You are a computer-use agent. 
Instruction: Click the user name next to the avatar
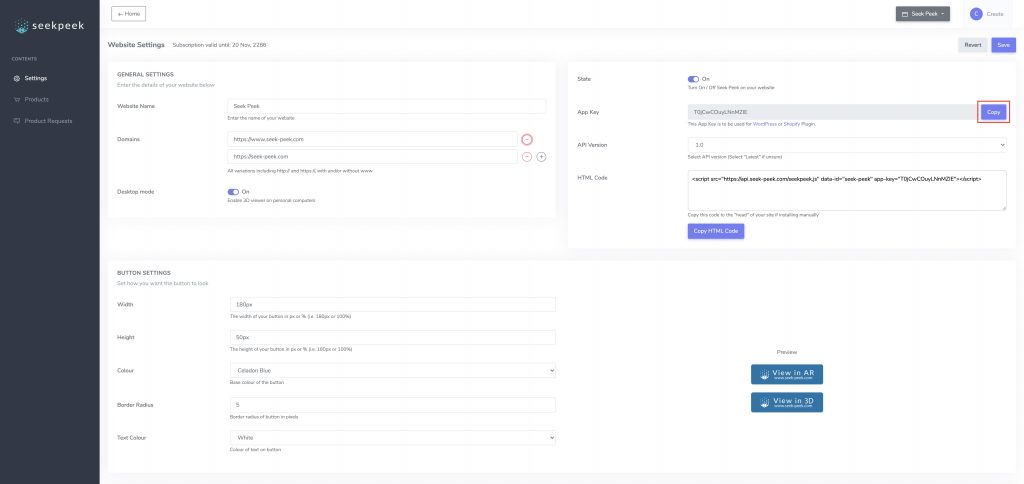coord(995,14)
